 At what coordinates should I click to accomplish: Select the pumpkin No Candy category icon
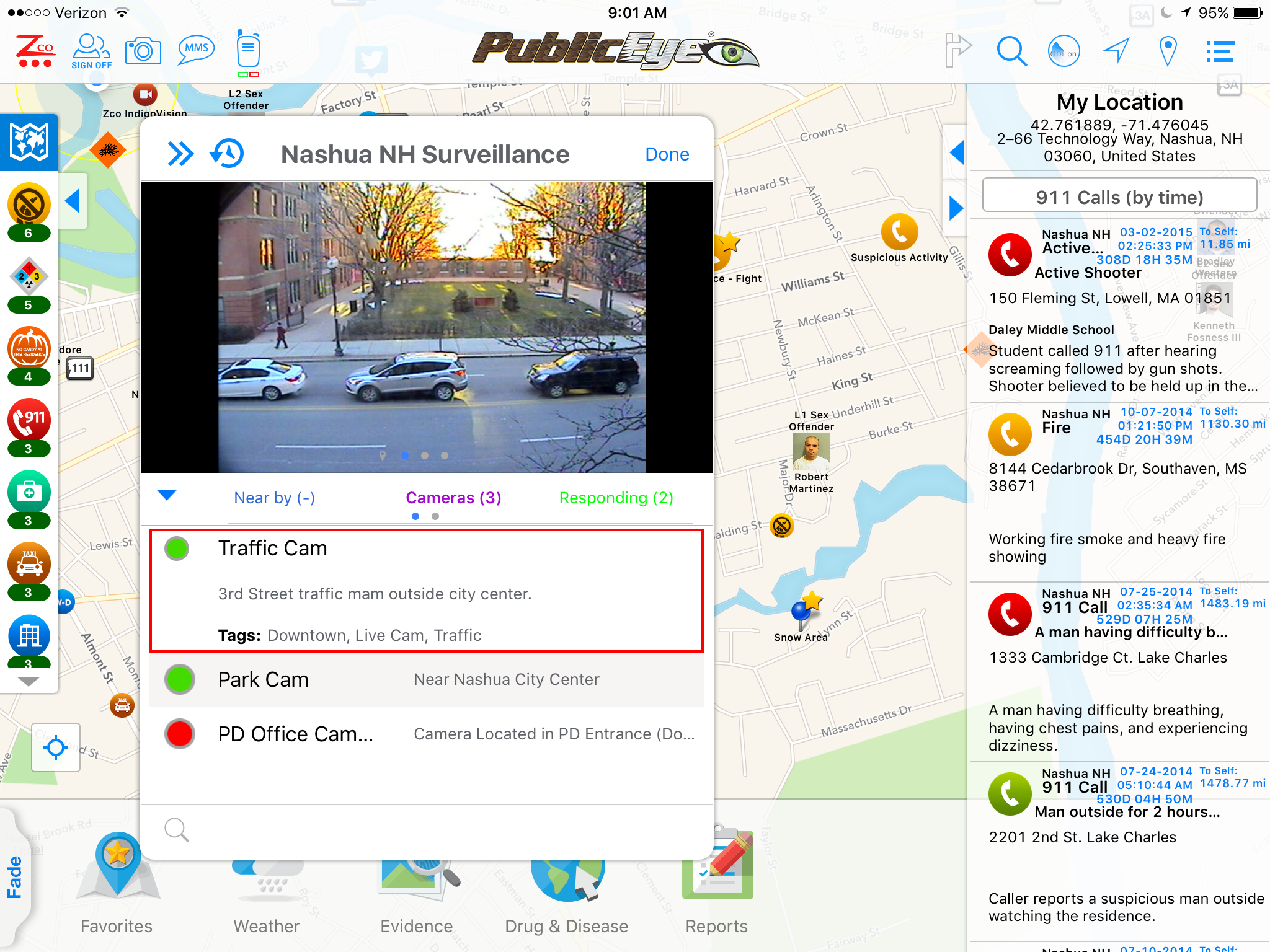[x=29, y=356]
